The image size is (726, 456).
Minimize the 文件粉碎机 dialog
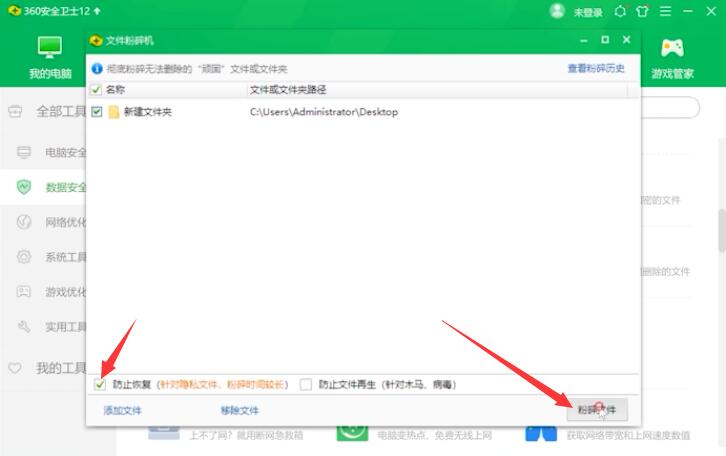(x=584, y=41)
